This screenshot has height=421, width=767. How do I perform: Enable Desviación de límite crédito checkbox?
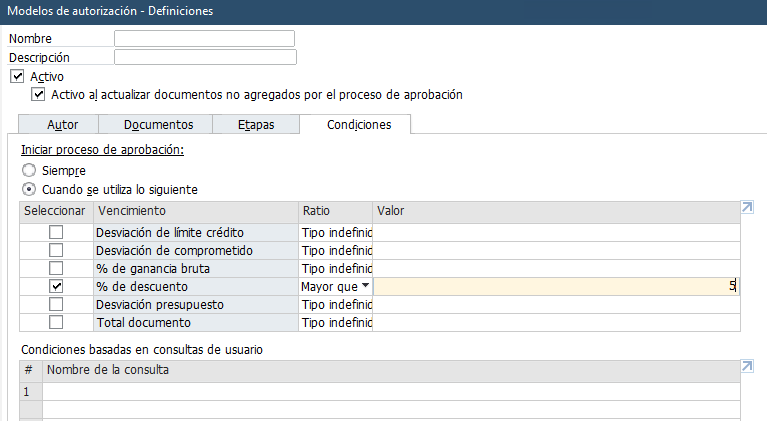(56, 232)
